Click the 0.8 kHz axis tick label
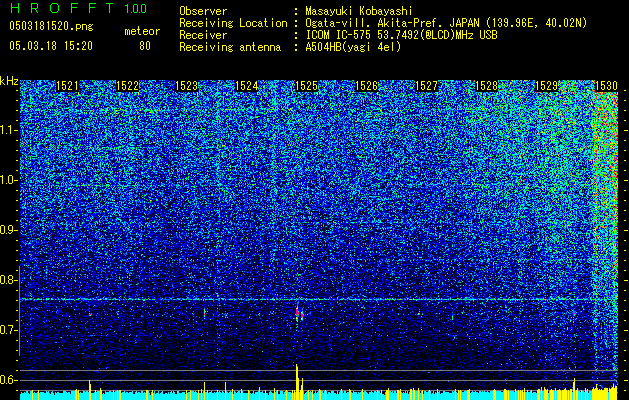The height and width of the screenshot is (400, 629). [8, 280]
